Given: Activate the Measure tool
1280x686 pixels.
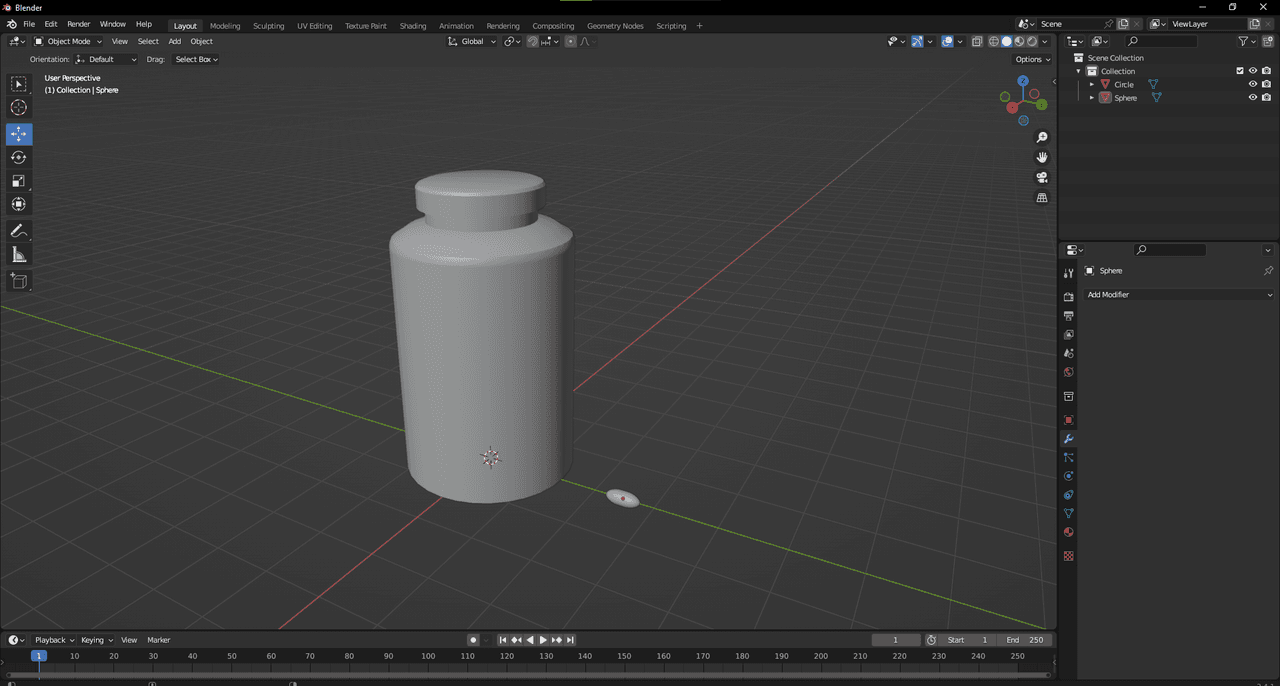Looking at the screenshot, I should point(19,255).
